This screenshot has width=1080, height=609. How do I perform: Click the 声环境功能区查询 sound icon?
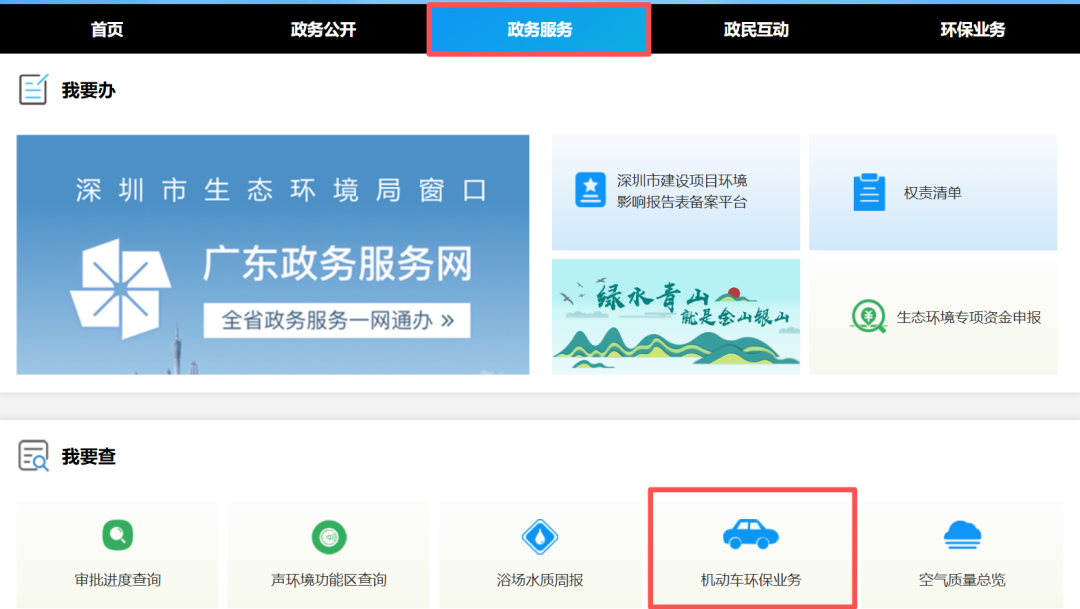click(329, 537)
